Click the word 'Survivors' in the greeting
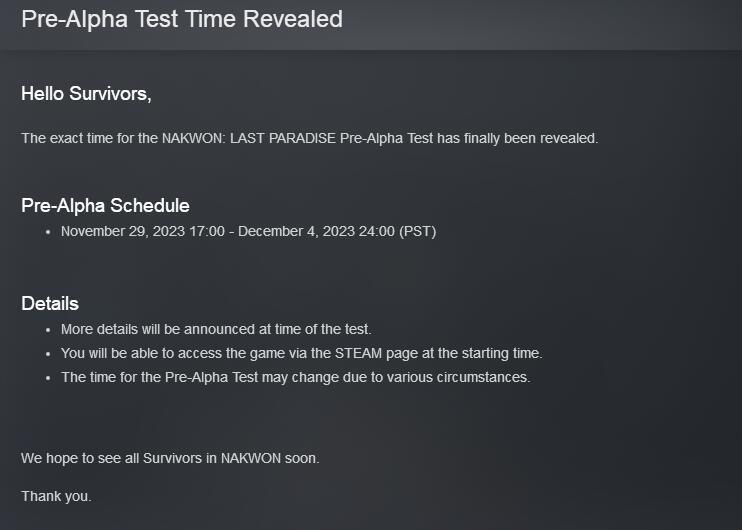The image size is (742, 530). 108,94
